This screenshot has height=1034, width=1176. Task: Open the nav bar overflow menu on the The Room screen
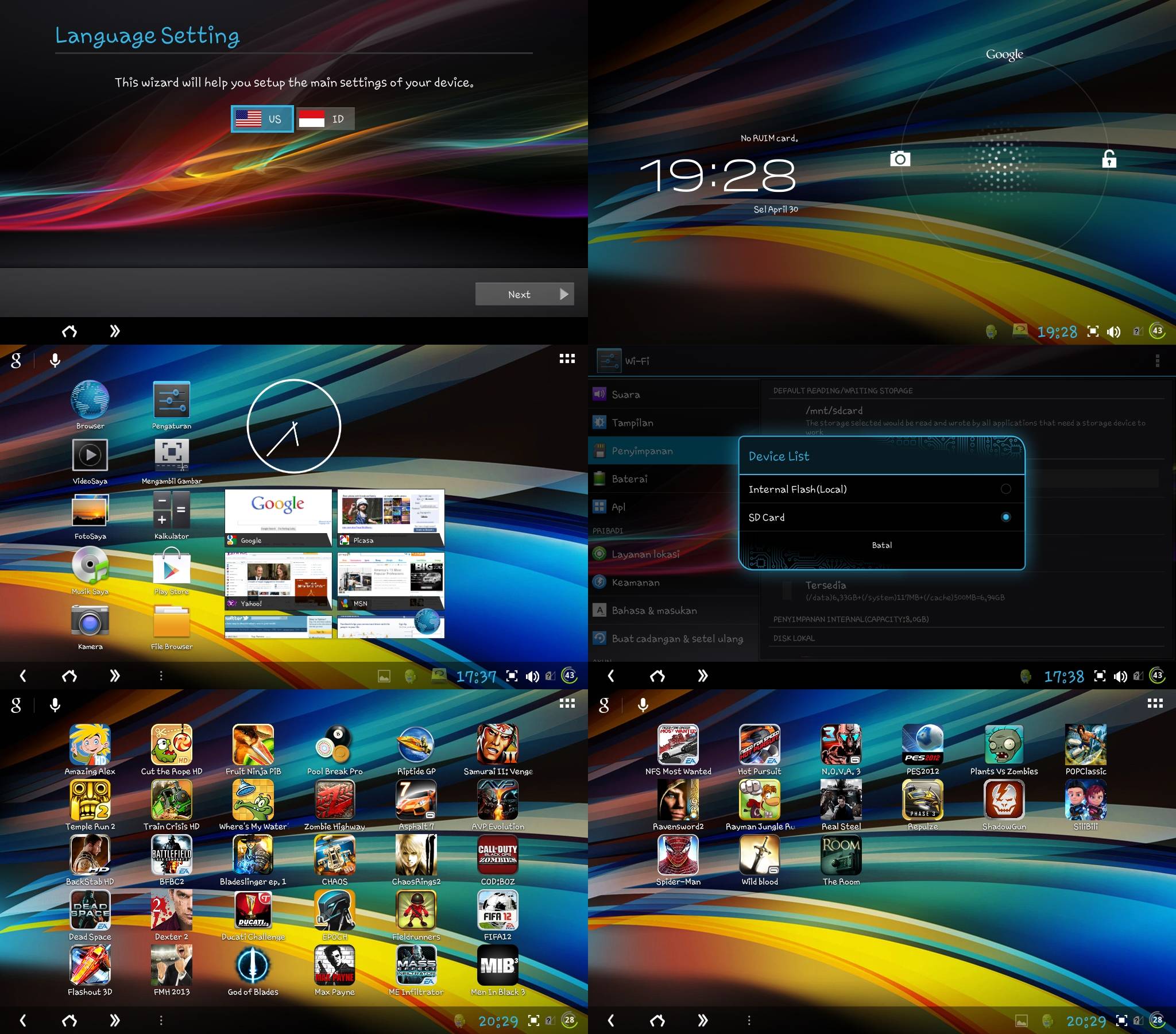coord(749,1020)
